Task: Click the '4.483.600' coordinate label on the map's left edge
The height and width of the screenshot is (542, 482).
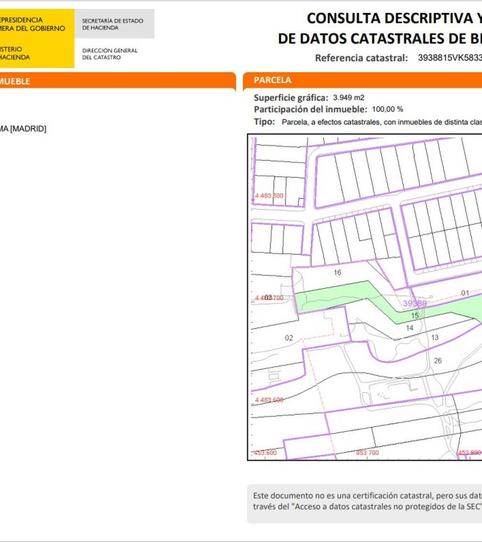Action: click(x=269, y=400)
